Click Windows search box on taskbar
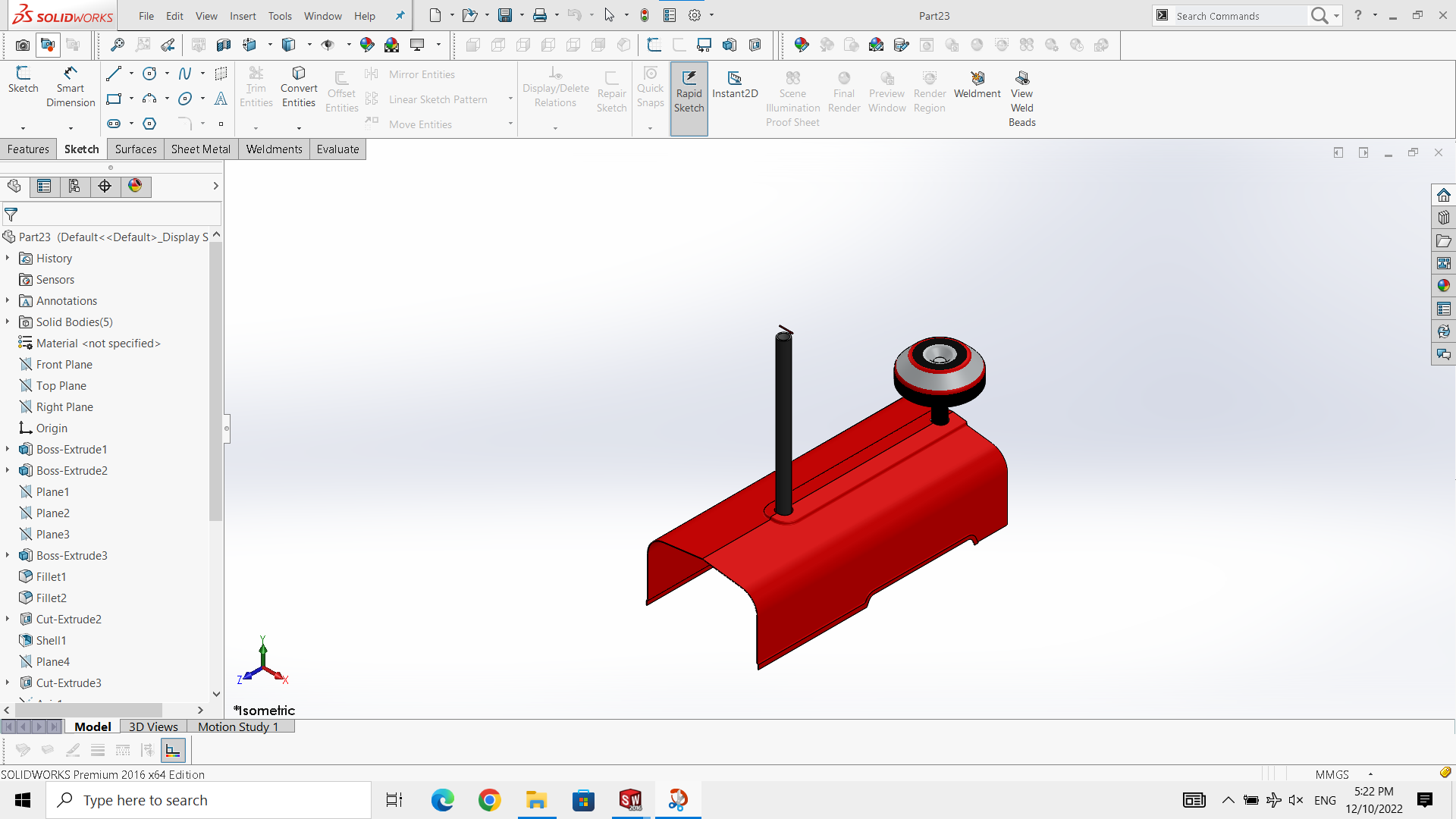Viewport: 1456px width, 819px height. point(209,800)
